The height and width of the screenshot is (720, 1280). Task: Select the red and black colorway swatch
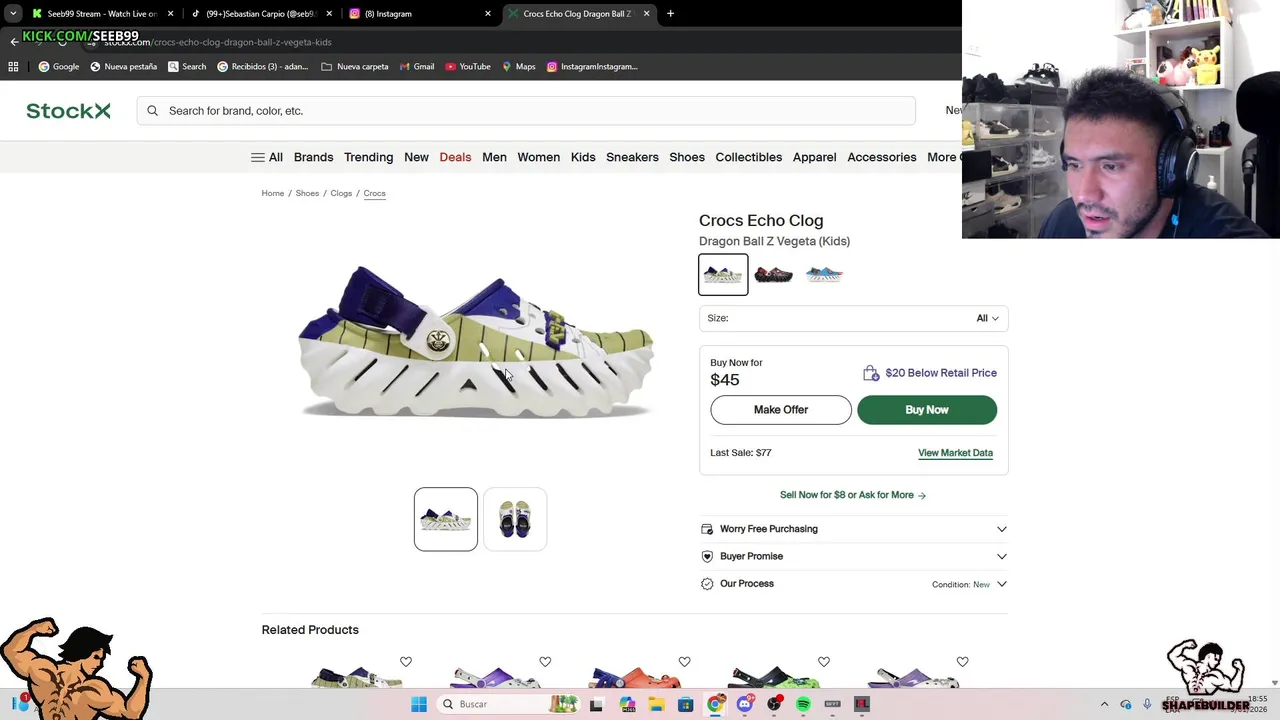pos(773,274)
